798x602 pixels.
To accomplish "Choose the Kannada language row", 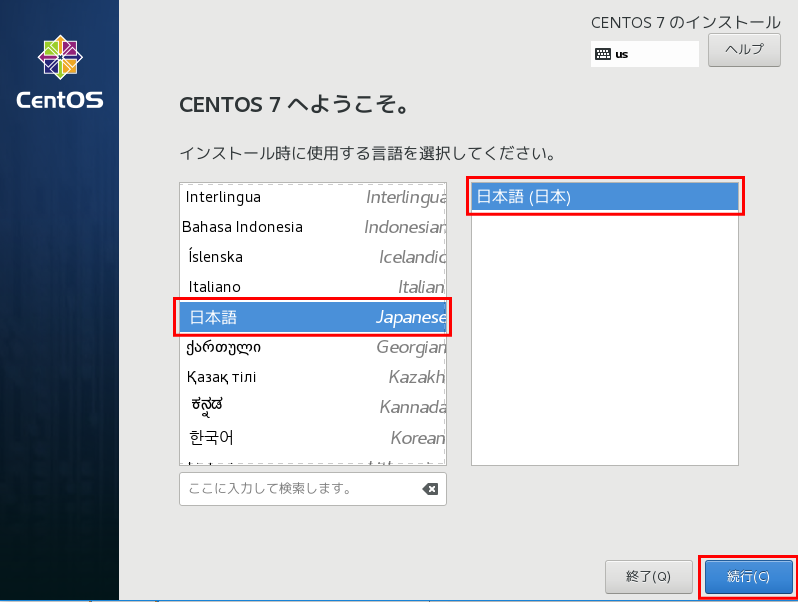I will (313, 407).
